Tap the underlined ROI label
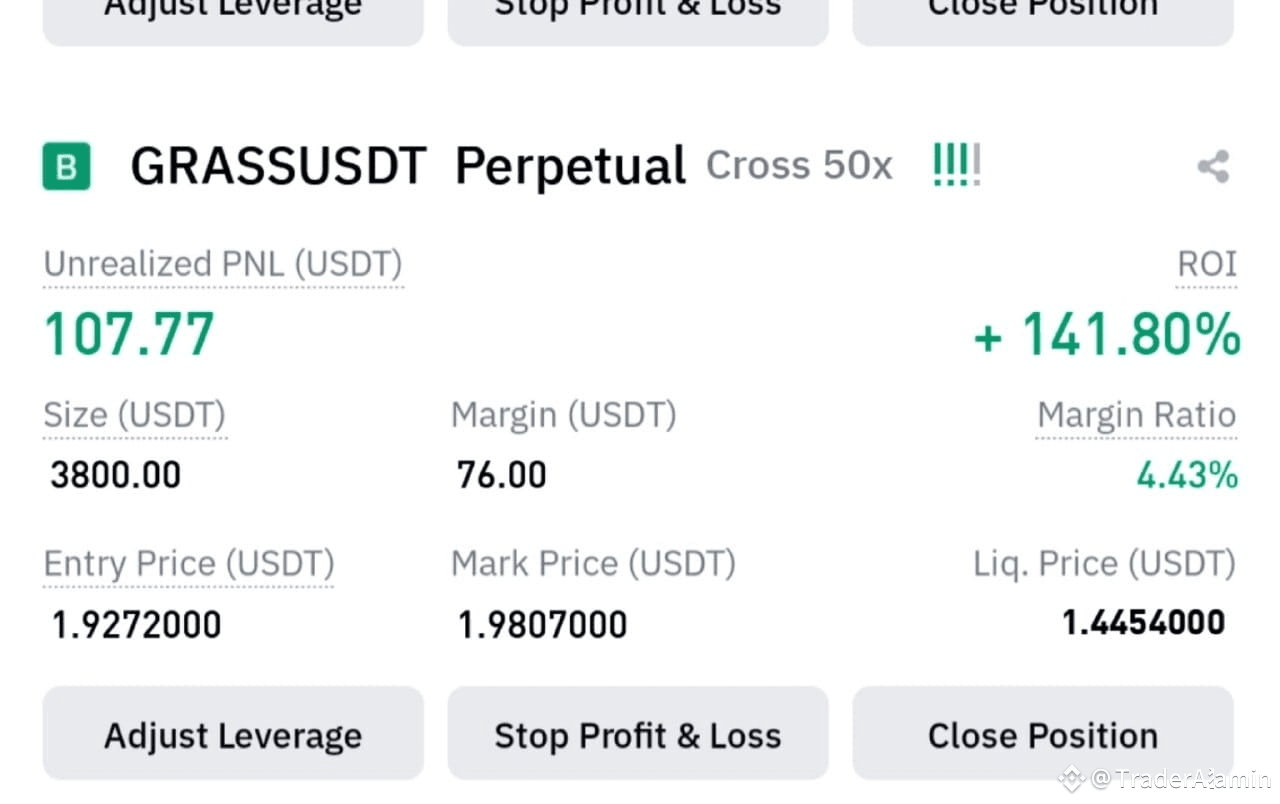1280x804 pixels. (1207, 264)
